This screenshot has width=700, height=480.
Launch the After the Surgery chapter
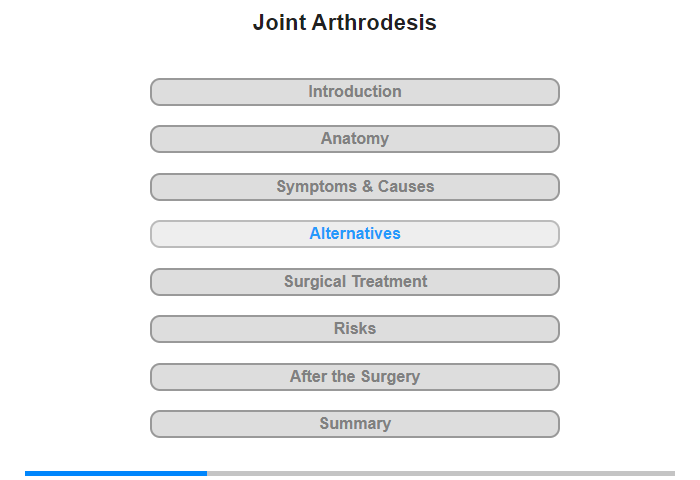tap(354, 377)
